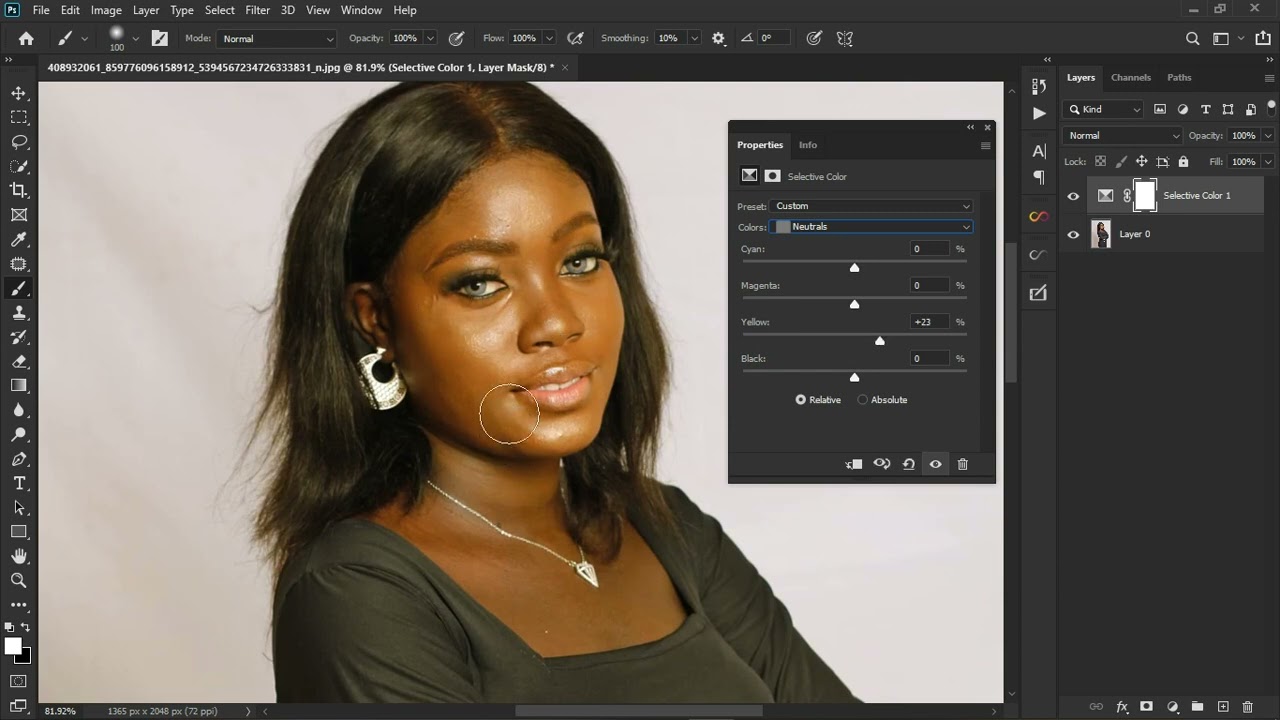Open the Colors dropdown showing Neutrals
Viewport: 1280px width, 720px height.
point(871,227)
